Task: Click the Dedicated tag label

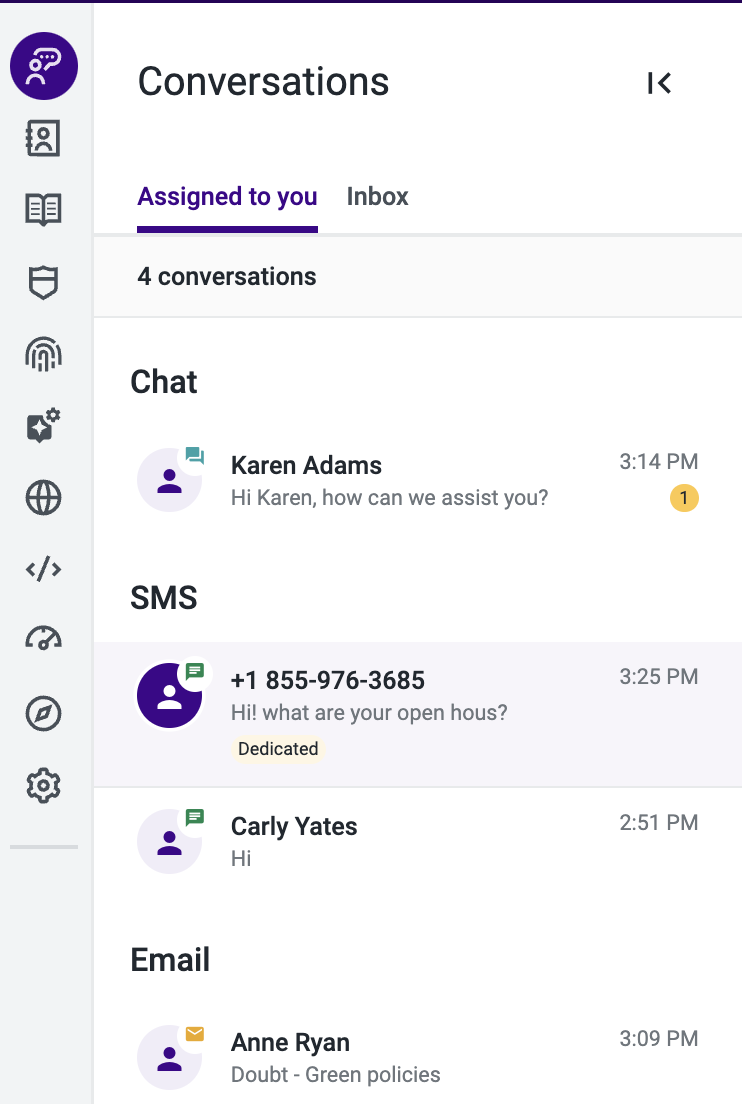Action: coord(278,749)
